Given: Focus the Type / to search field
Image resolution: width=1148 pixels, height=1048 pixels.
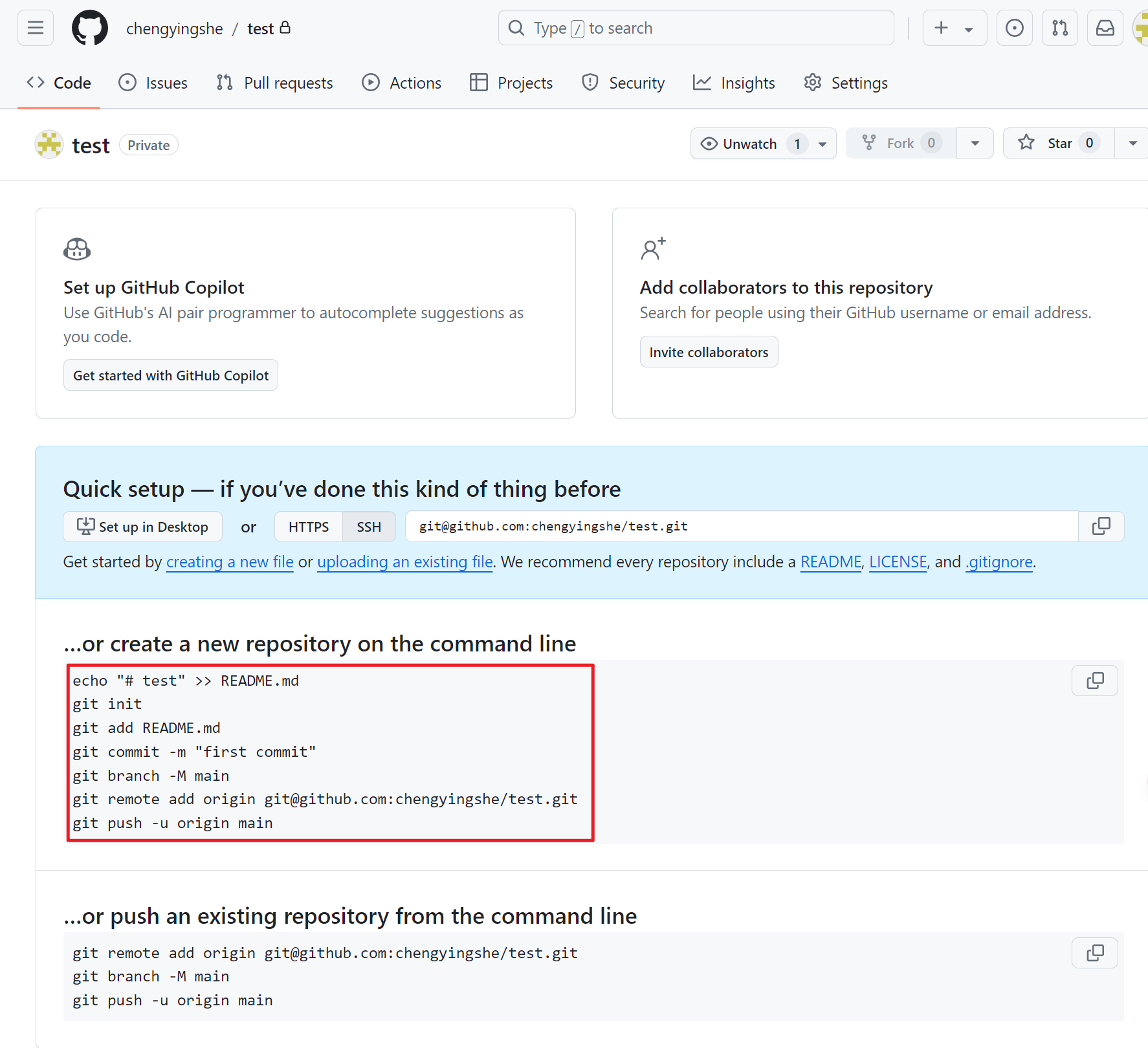Looking at the screenshot, I should pyautogui.click(x=696, y=28).
